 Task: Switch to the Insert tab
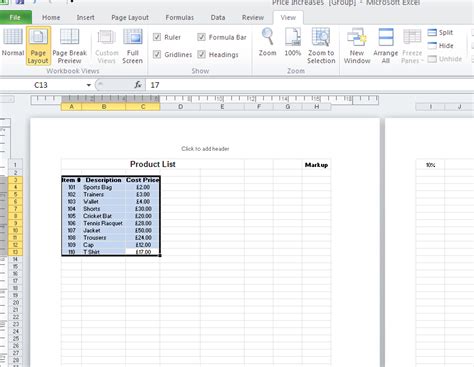click(x=85, y=17)
